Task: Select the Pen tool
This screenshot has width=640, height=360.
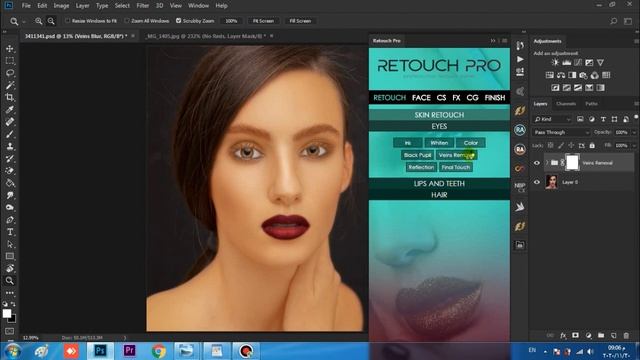Action: 10,220
